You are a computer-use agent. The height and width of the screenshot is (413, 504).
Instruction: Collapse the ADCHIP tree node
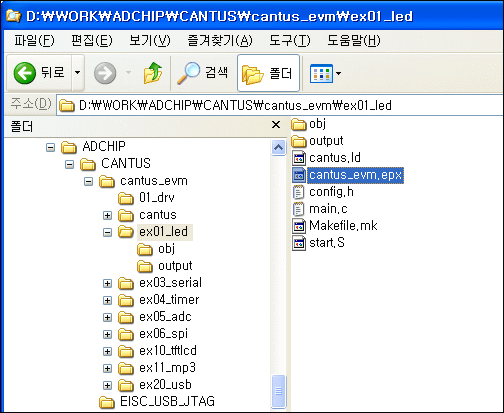[50, 147]
